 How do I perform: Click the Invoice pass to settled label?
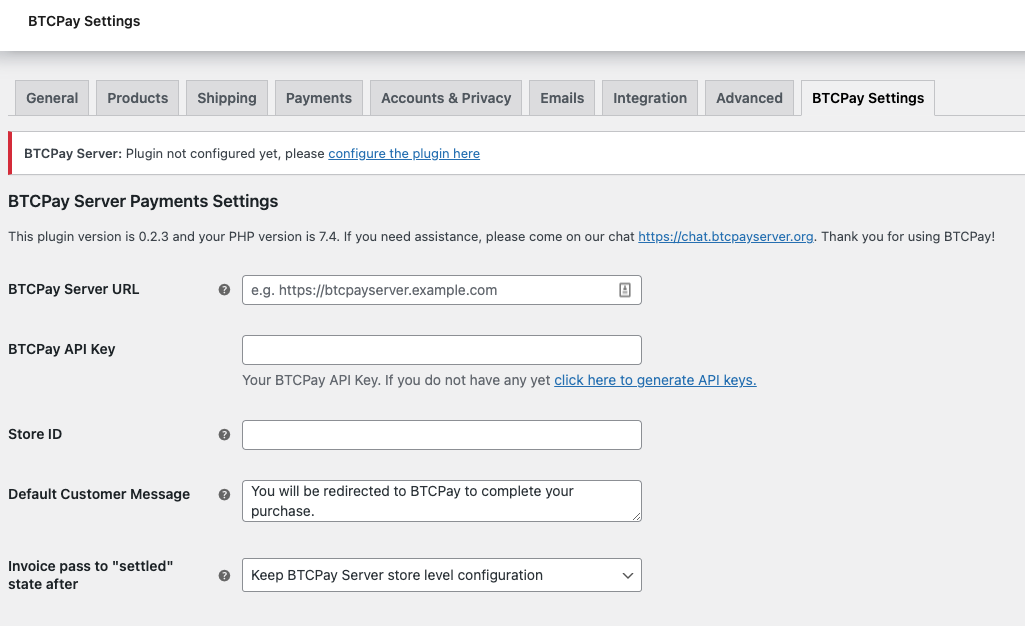(x=90, y=575)
